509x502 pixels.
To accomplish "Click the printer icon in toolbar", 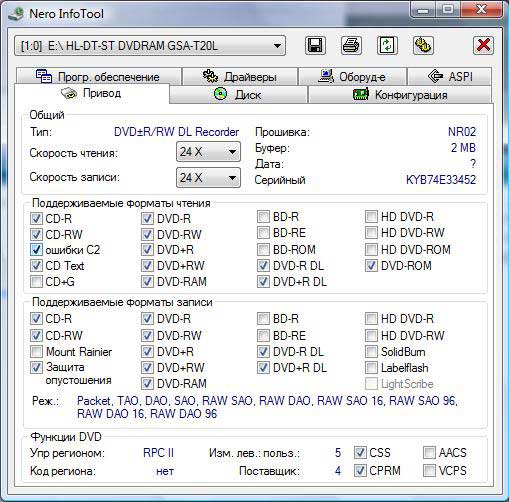I will click(x=351, y=45).
